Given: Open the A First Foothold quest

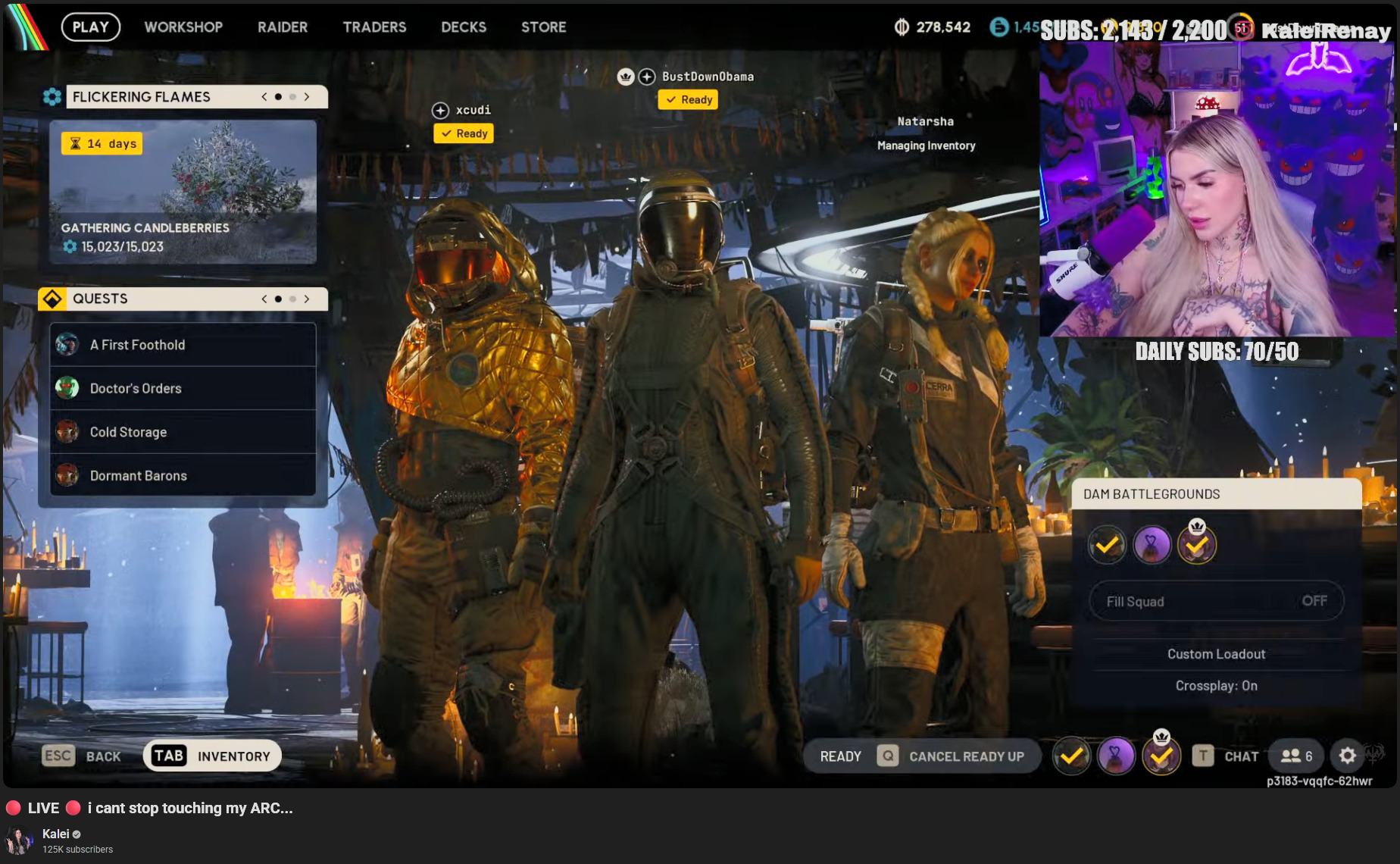Looking at the screenshot, I should 183,345.
